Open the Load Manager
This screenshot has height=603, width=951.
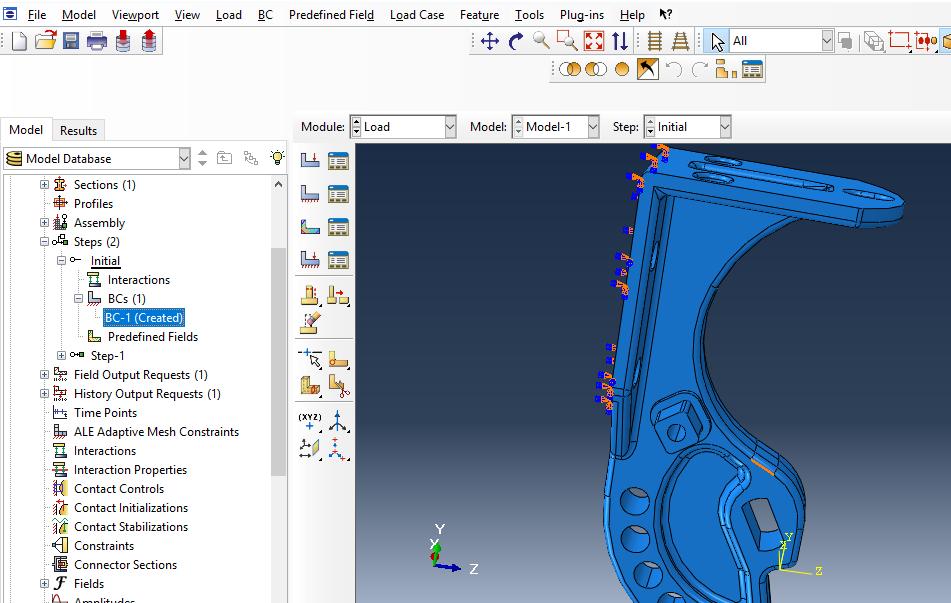pos(338,161)
